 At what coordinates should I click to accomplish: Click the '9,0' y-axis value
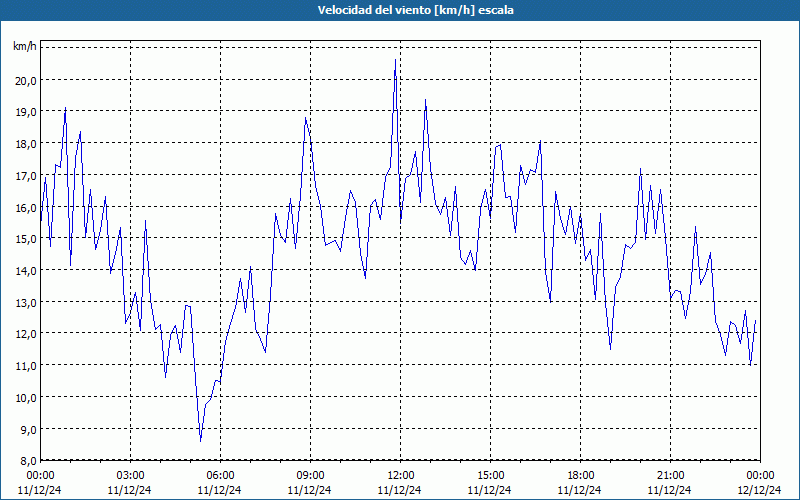(30, 429)
